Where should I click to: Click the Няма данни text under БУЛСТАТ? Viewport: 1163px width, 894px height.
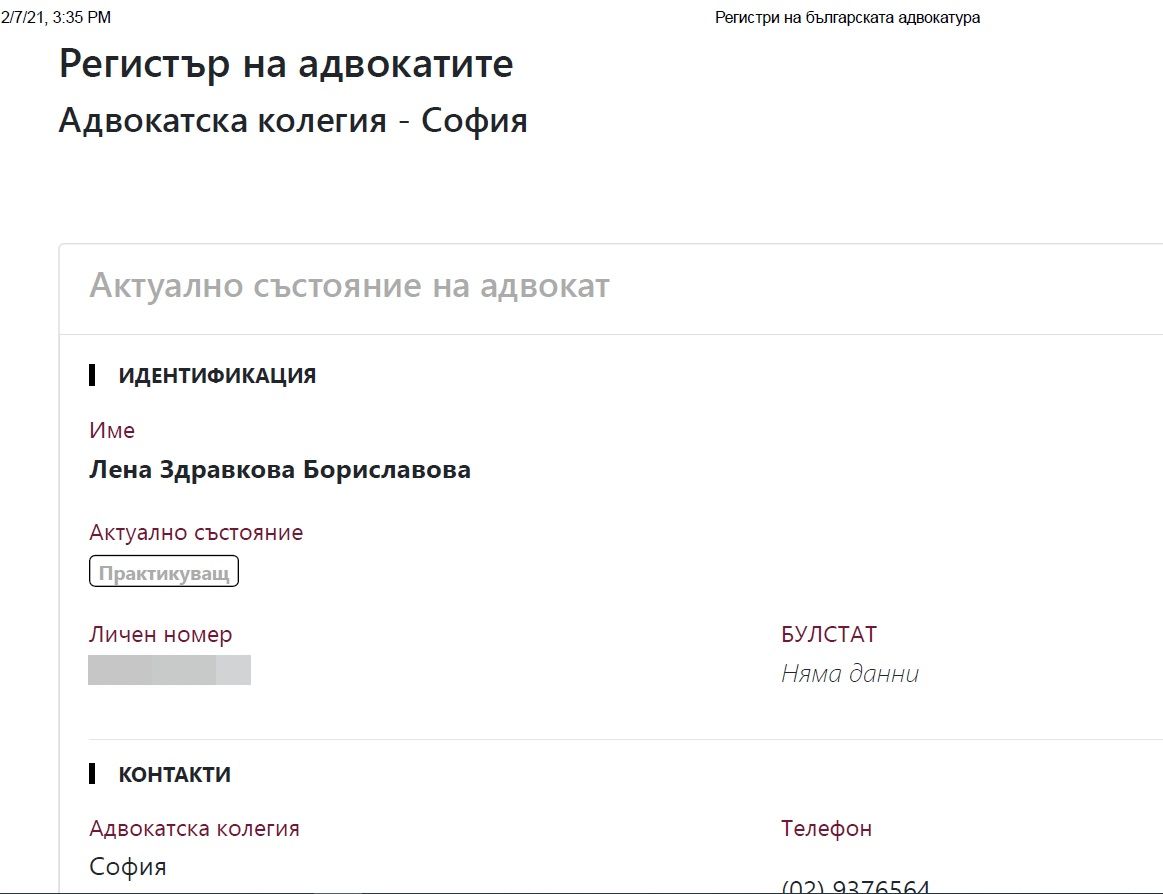pyautogui.click(x=850, y=674)
